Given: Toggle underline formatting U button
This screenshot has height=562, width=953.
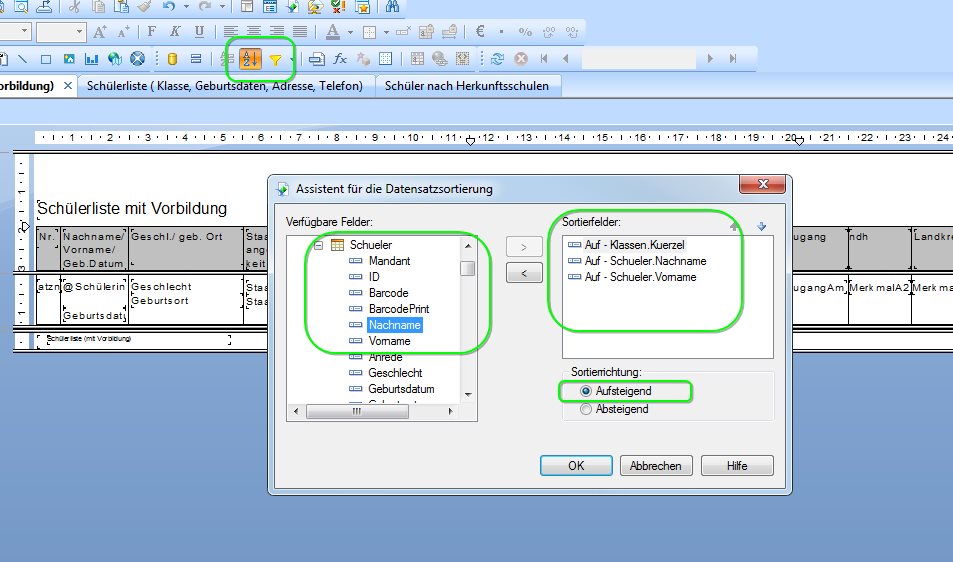Looking at the screenshot, I should 199,32.
